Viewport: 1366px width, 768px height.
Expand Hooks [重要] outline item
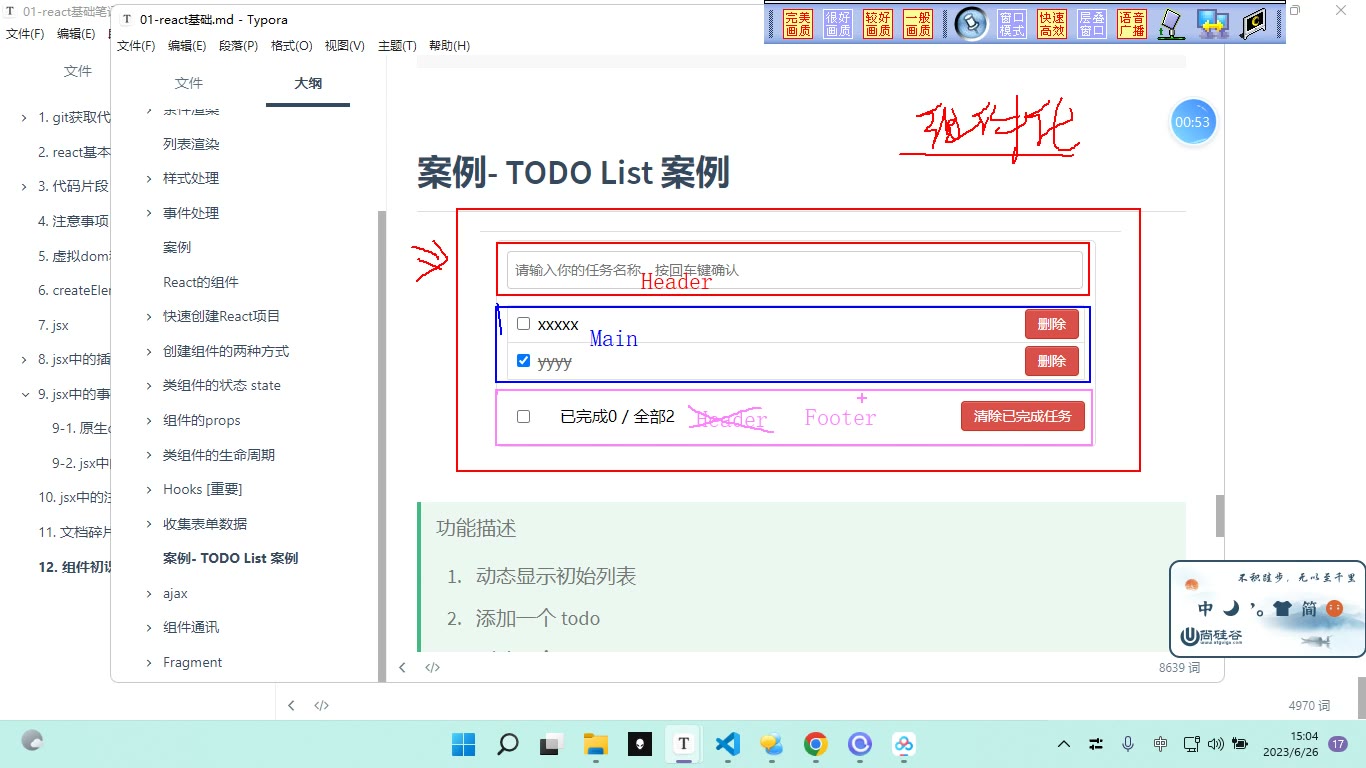(150, 489)
